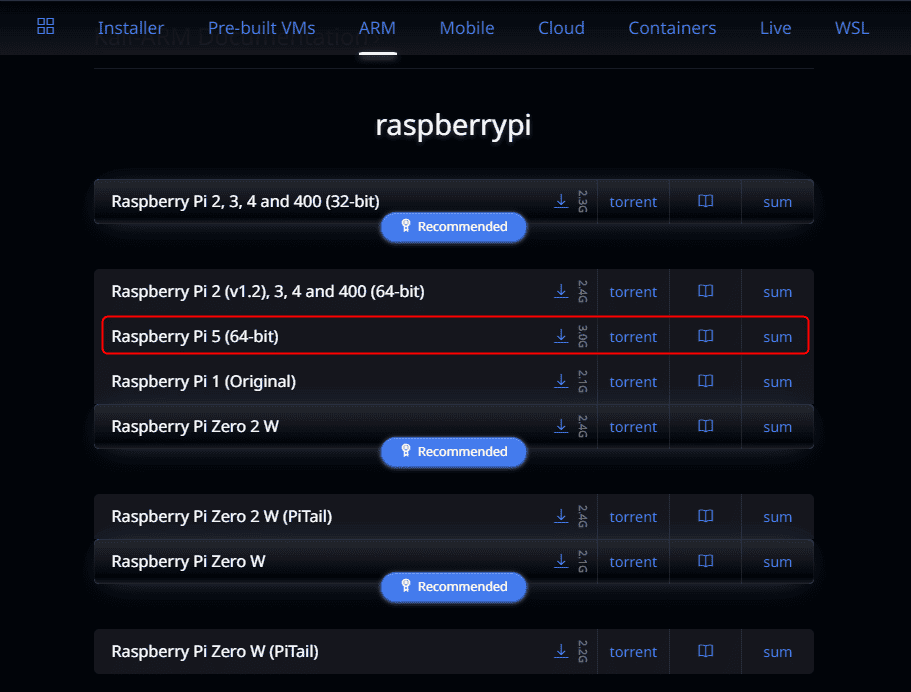This screenshot has width=911, height=692.
Task: Open documentation book for Raspberry Pi Zero 2 W
Action: pos(705,426)
